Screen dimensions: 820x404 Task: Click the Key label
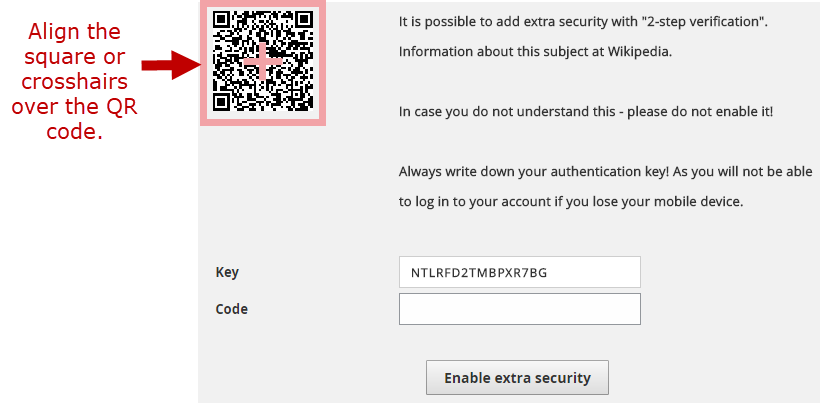[227, 272]
